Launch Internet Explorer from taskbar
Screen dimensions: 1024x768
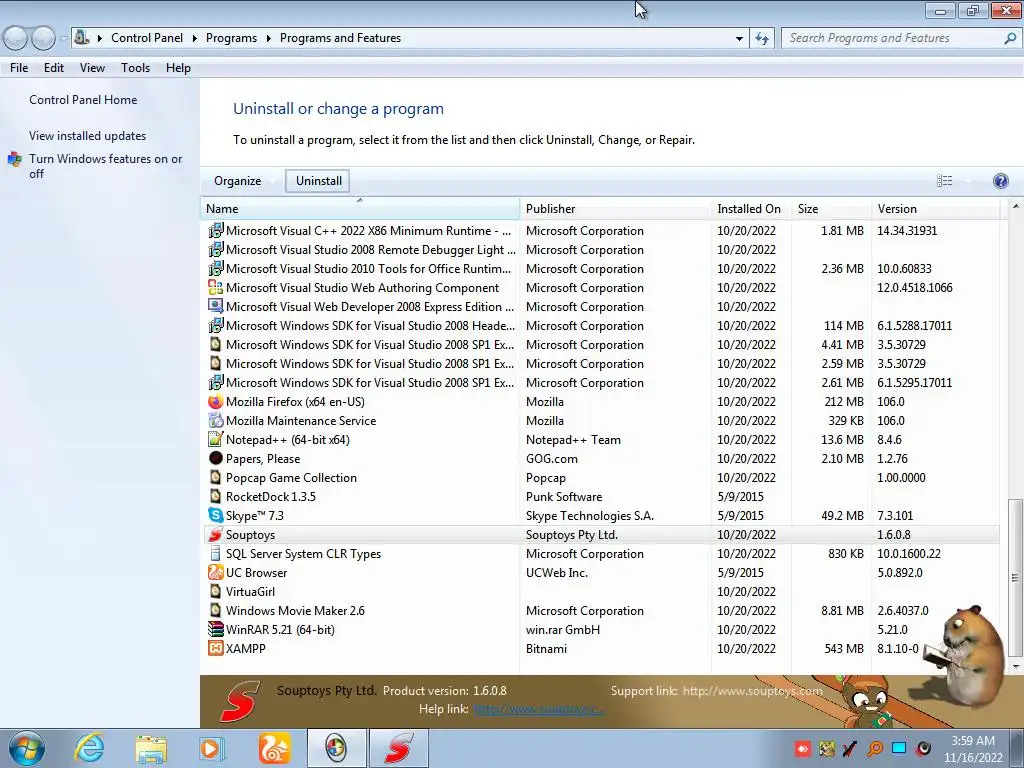[89, 748]
